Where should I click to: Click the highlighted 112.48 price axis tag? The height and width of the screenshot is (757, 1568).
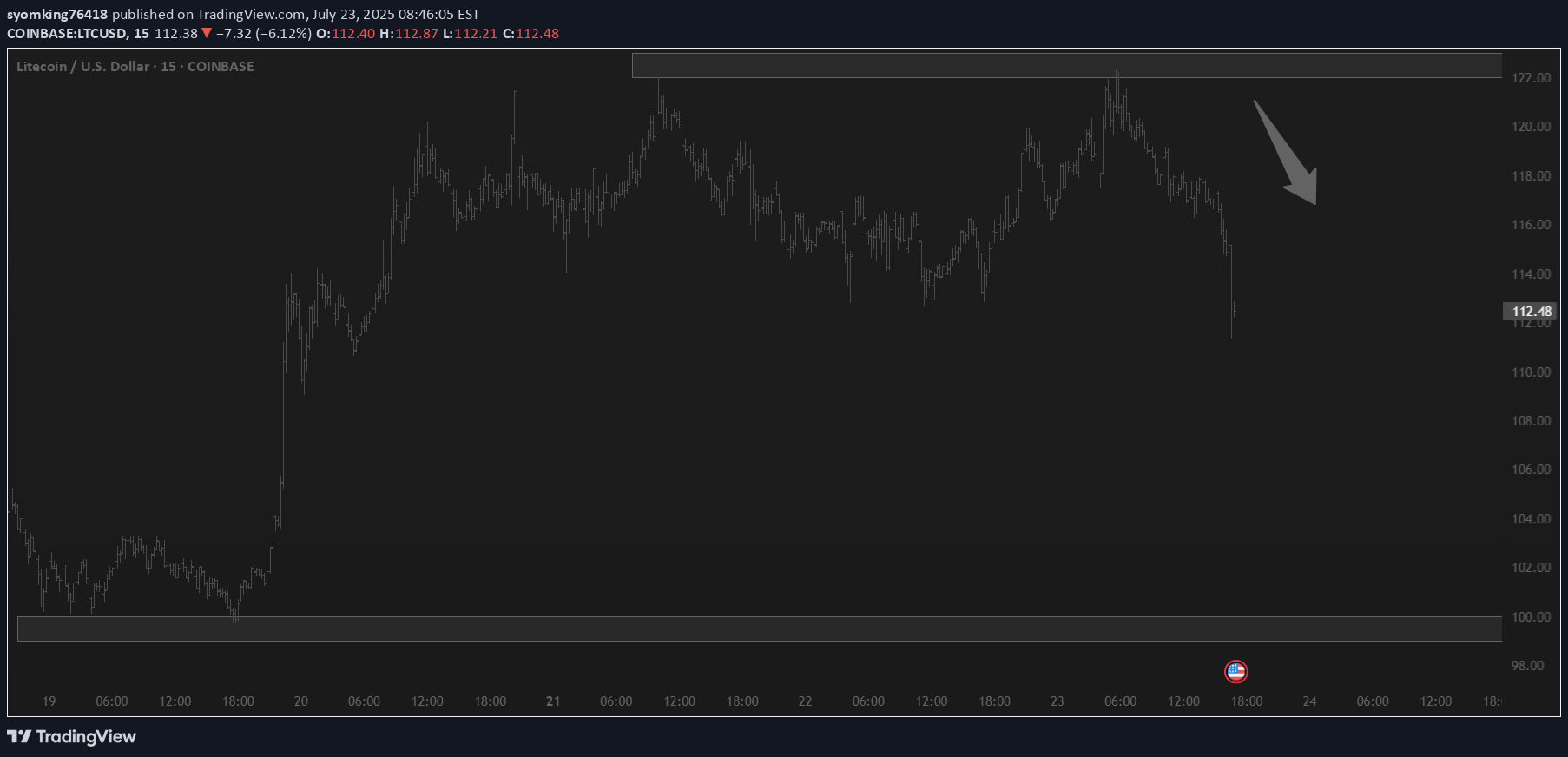pos(1531,311)
